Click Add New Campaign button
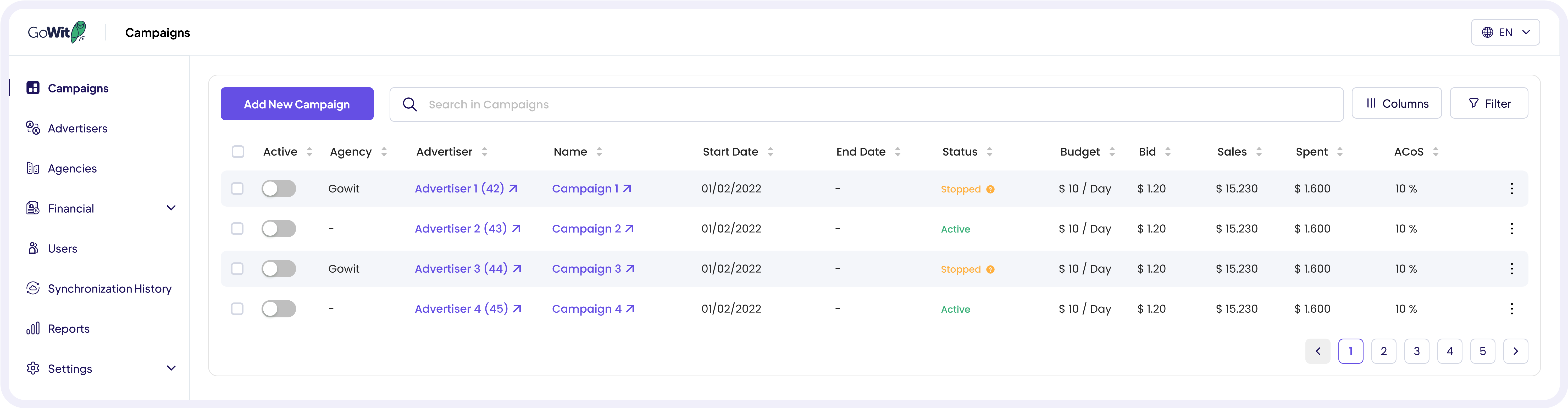 coord(297,104)
